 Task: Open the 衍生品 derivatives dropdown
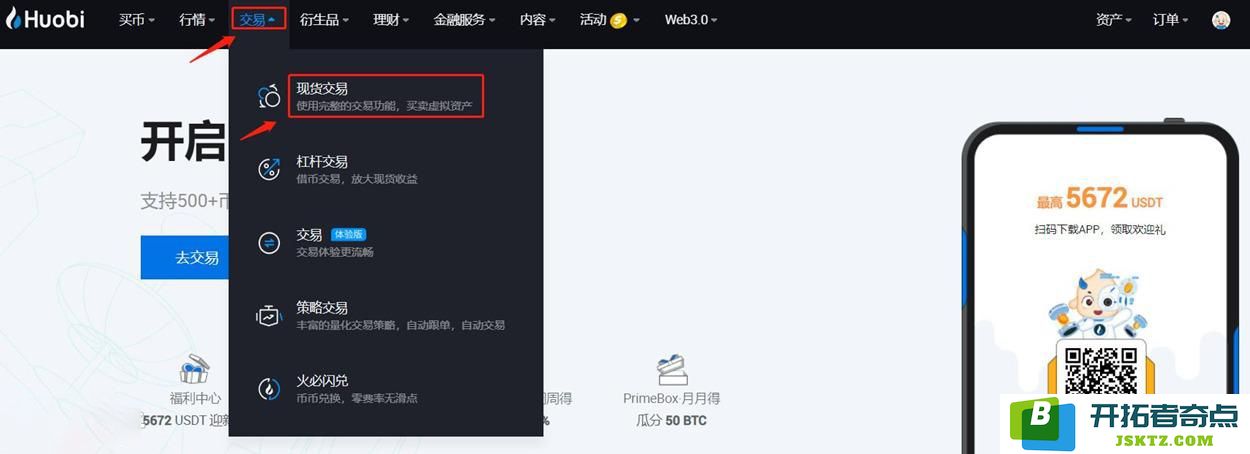tap(325, 20)
